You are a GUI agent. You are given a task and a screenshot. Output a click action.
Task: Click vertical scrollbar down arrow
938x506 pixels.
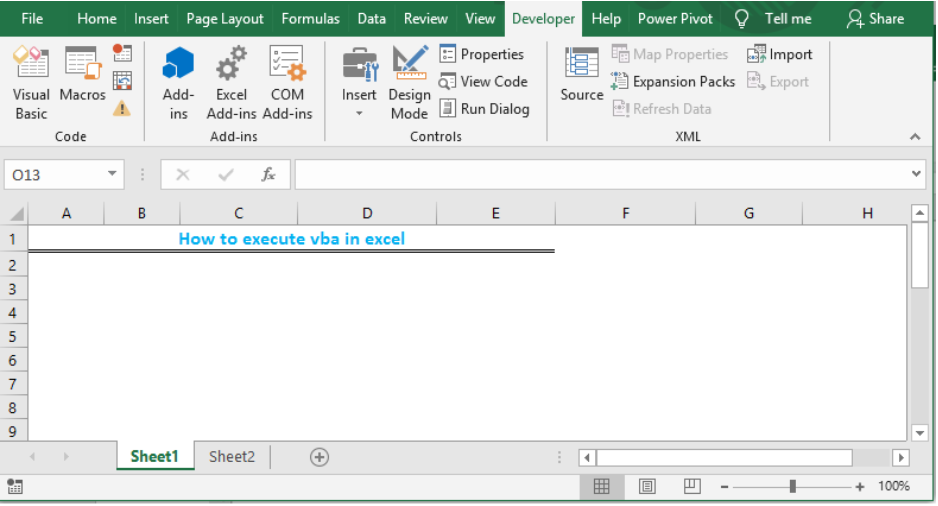click(919, 432)
